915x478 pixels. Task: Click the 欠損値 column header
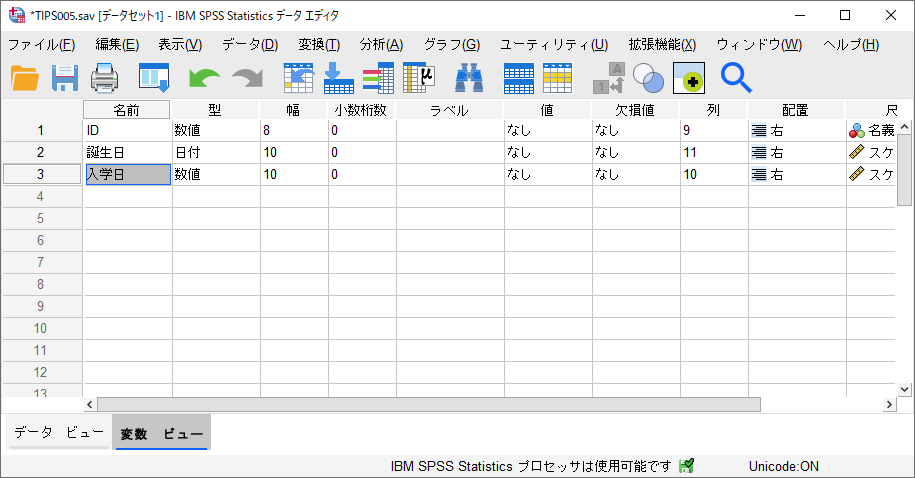635,110
